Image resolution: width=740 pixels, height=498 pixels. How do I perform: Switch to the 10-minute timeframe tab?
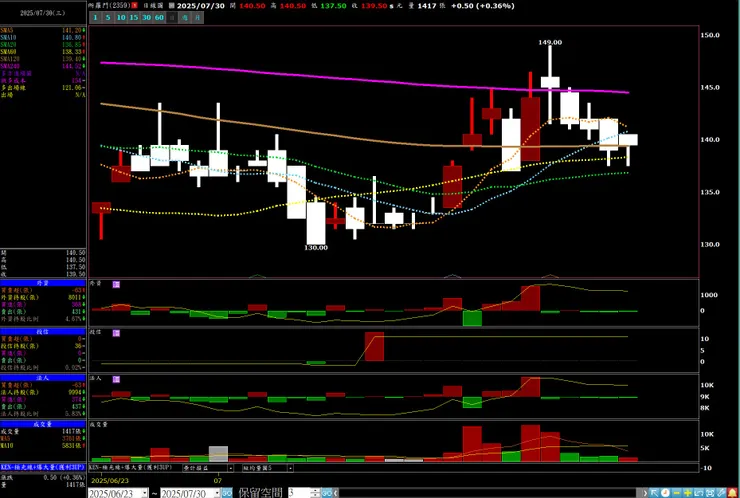121,17
